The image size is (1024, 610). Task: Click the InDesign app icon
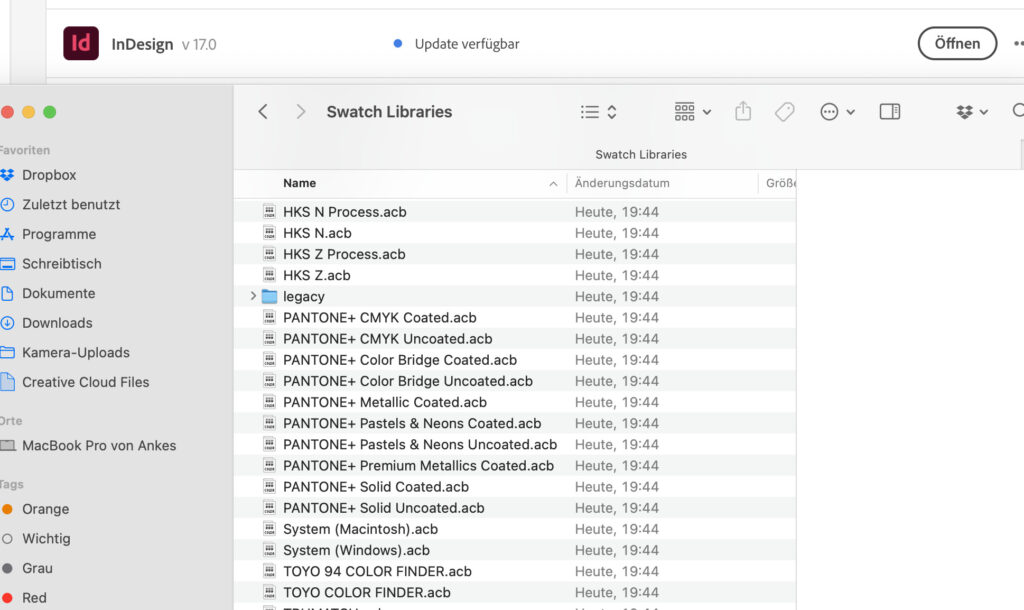click(x=81, y=44)
